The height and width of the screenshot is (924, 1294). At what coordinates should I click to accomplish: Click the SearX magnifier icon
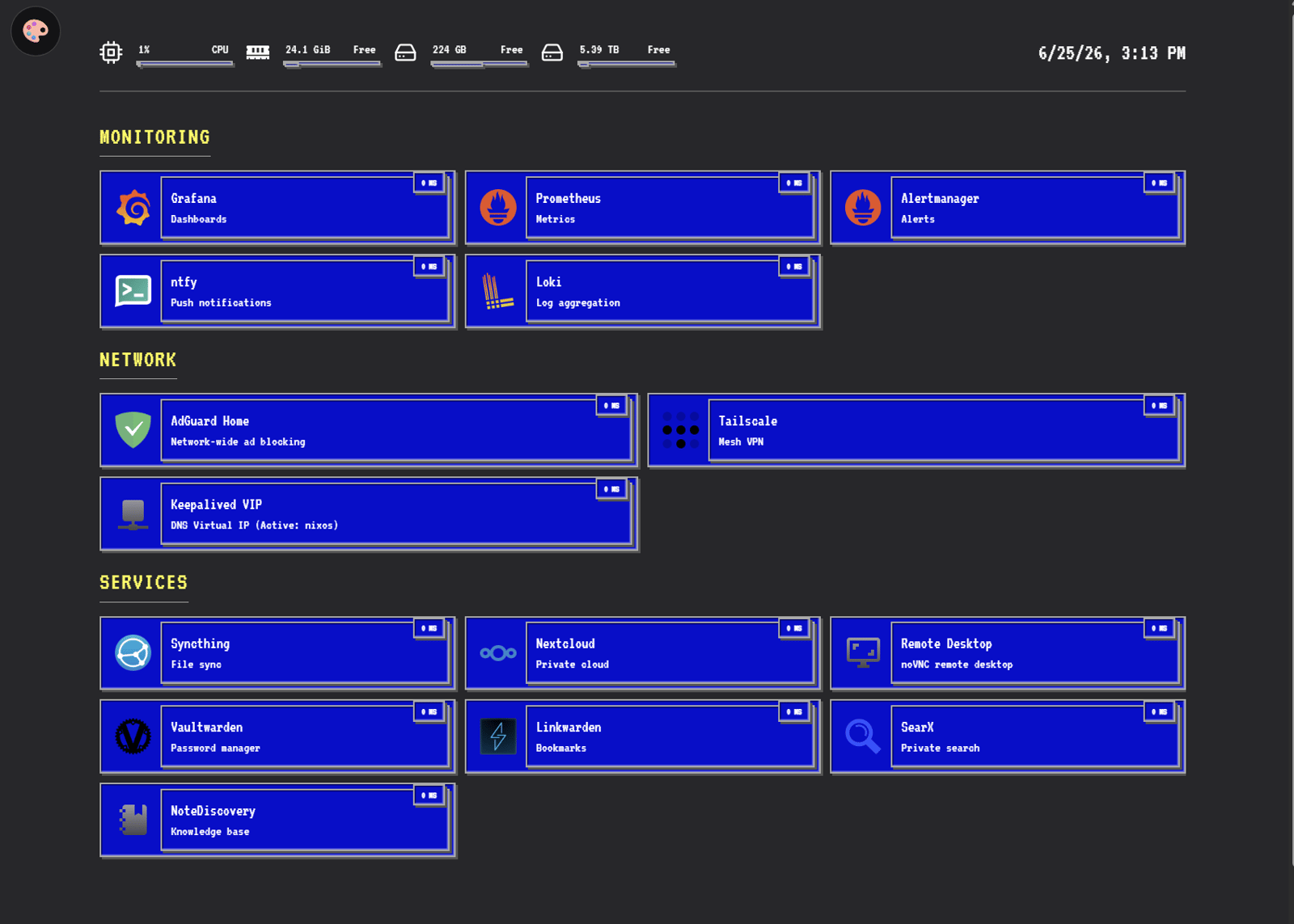pyautogui.click(x=863, y=736)
